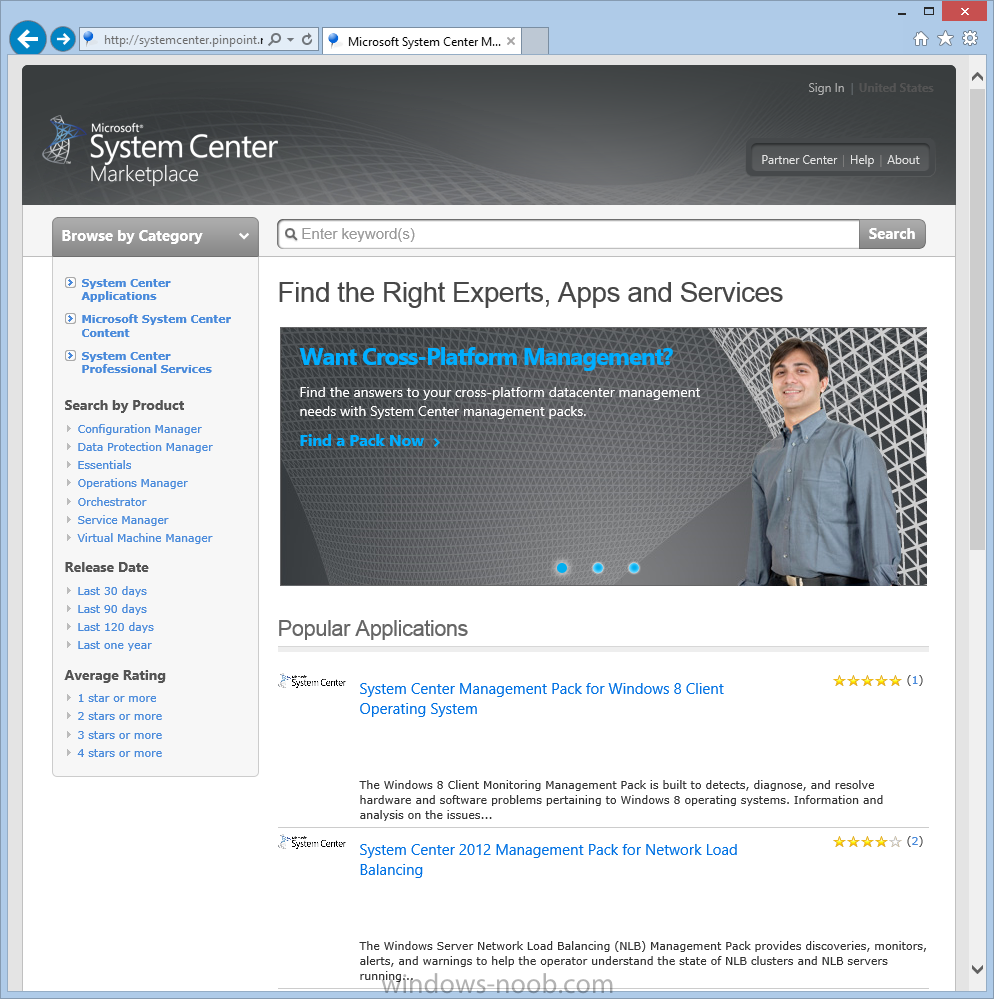Image resolution: width=994 pixels, height=999 pixels.
Task: Refresh the page using the reload icon
Action: 307,40
